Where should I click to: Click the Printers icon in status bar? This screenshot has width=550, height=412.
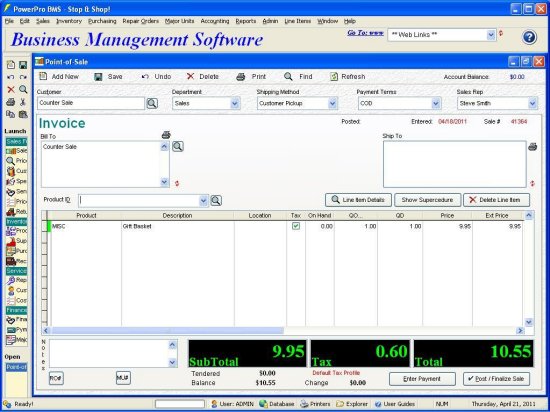pos(304,404)
